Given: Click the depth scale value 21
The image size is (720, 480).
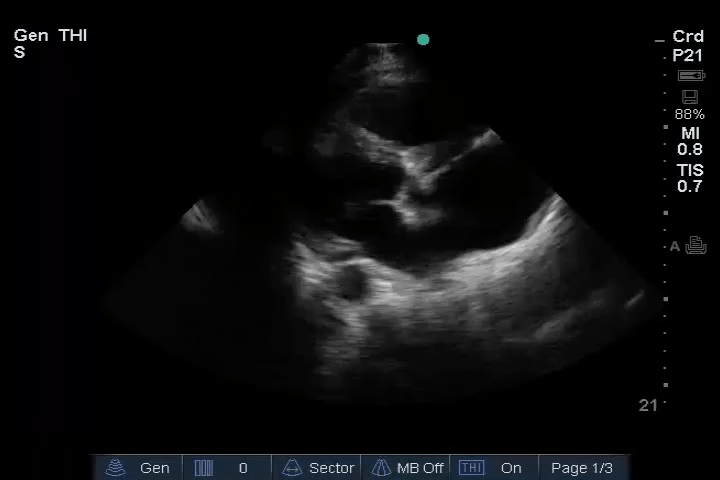Looking at the screenshot, I should click(x=648, y=405).
